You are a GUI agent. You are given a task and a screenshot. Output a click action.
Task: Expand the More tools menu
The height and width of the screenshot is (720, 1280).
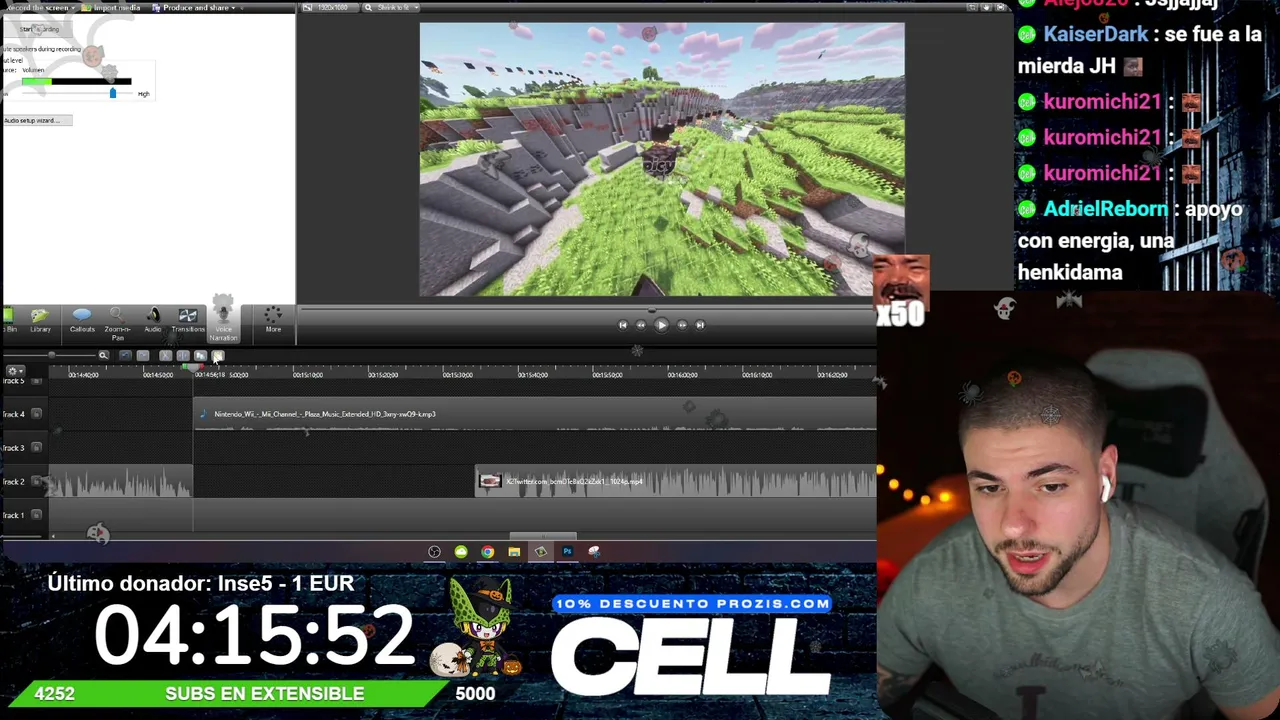[273, 320]
